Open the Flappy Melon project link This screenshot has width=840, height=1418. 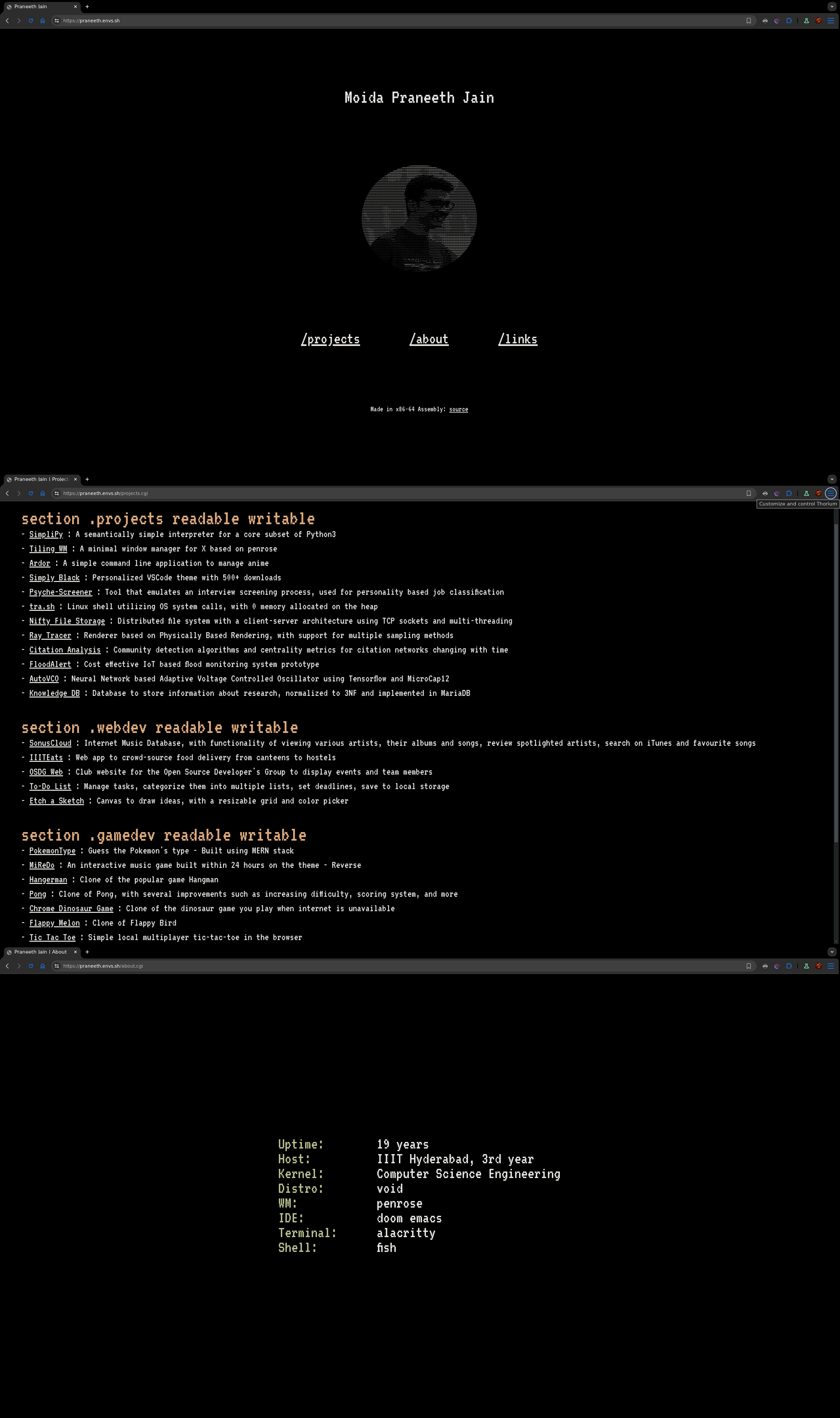tap(54, 923)
